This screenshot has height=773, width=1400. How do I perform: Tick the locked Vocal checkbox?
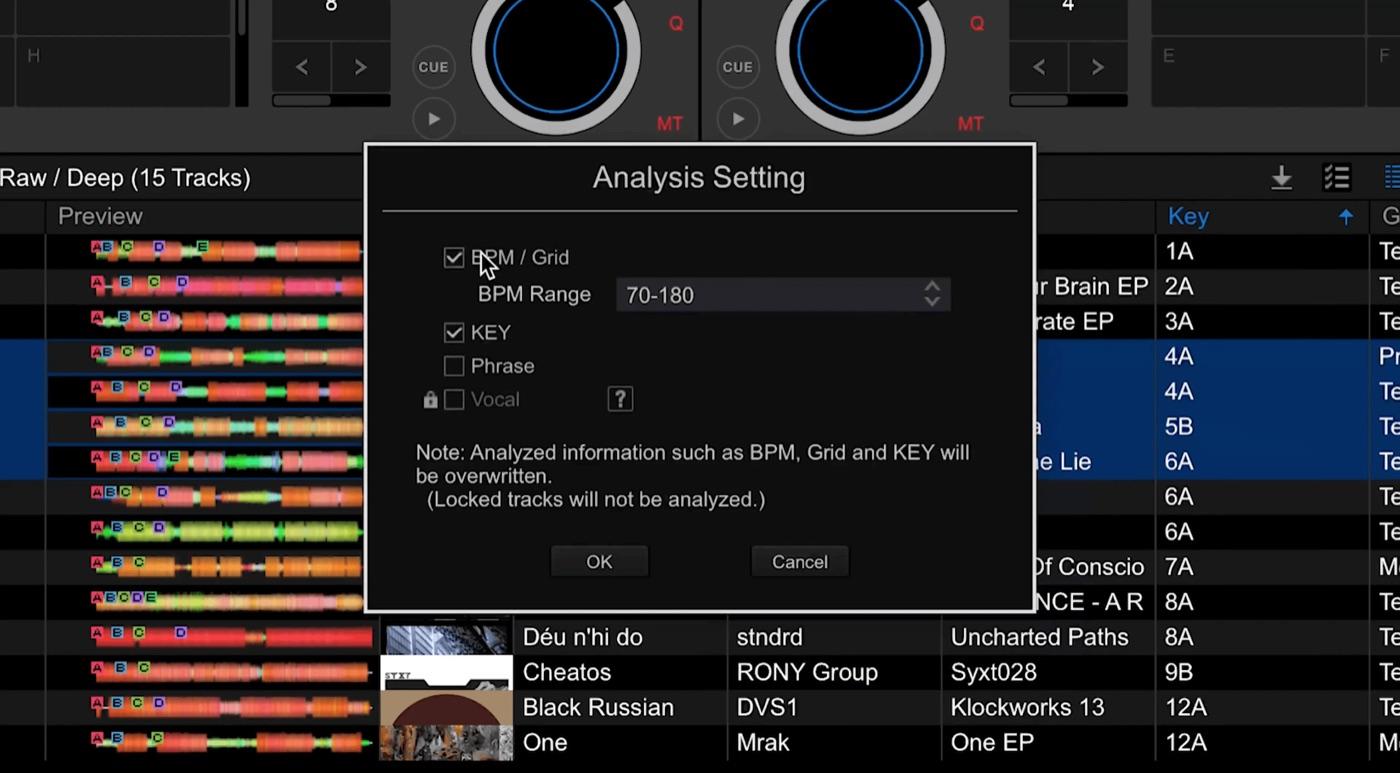pos(454,400)
